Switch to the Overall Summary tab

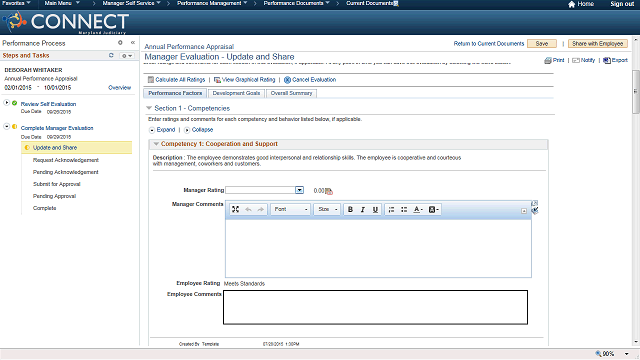(291, 93)
